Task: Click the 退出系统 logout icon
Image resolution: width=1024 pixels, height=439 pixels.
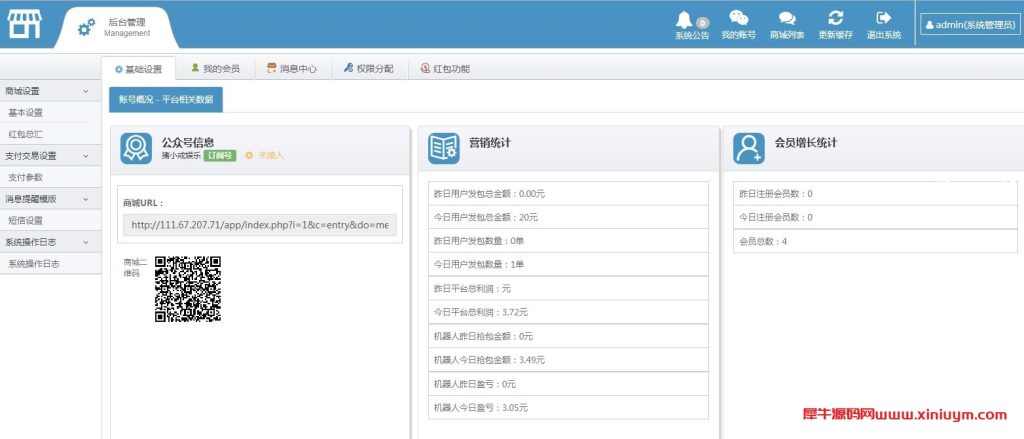Action: coord(883,19)
